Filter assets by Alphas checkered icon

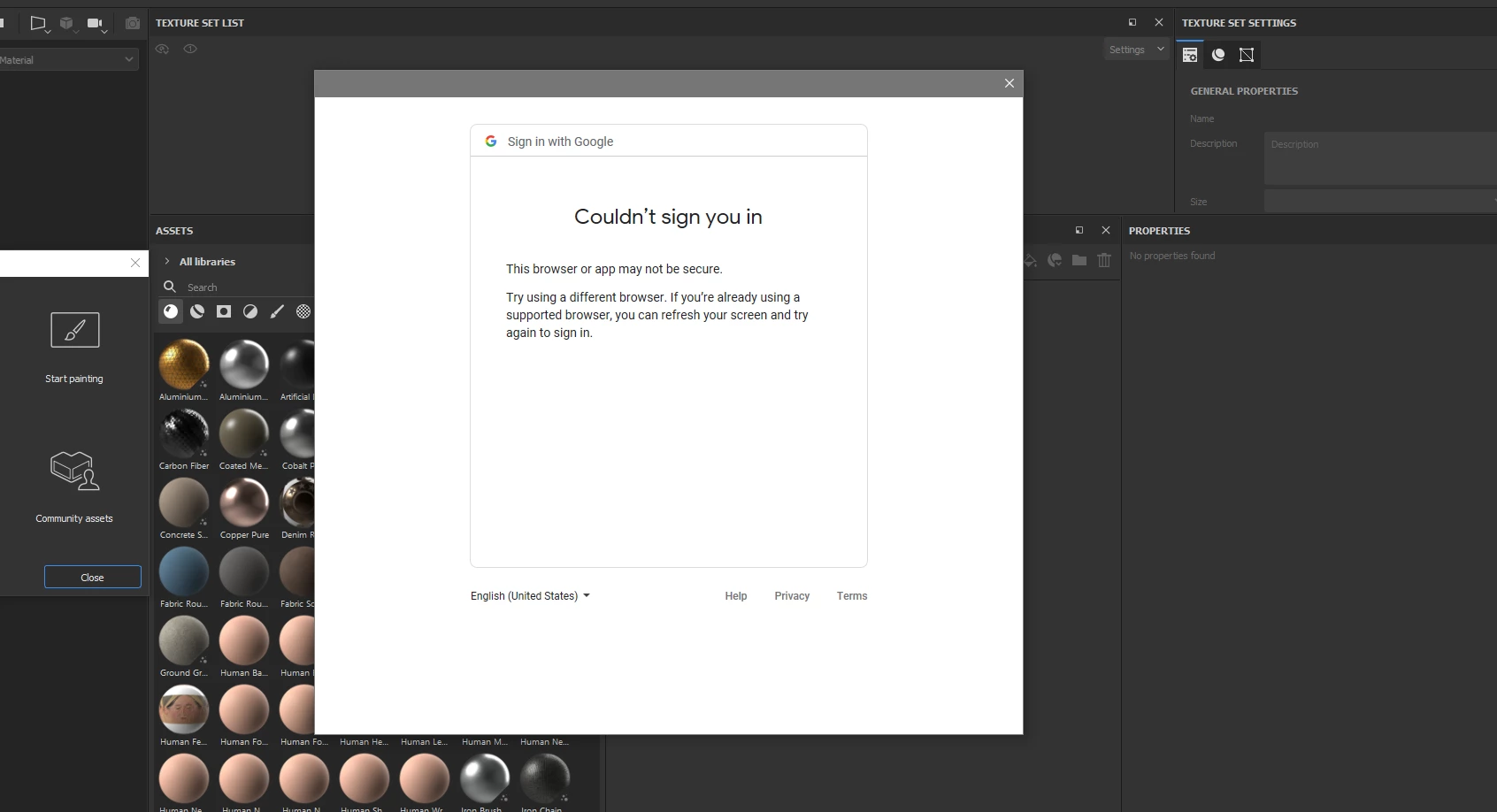click(x=303, y=311)
